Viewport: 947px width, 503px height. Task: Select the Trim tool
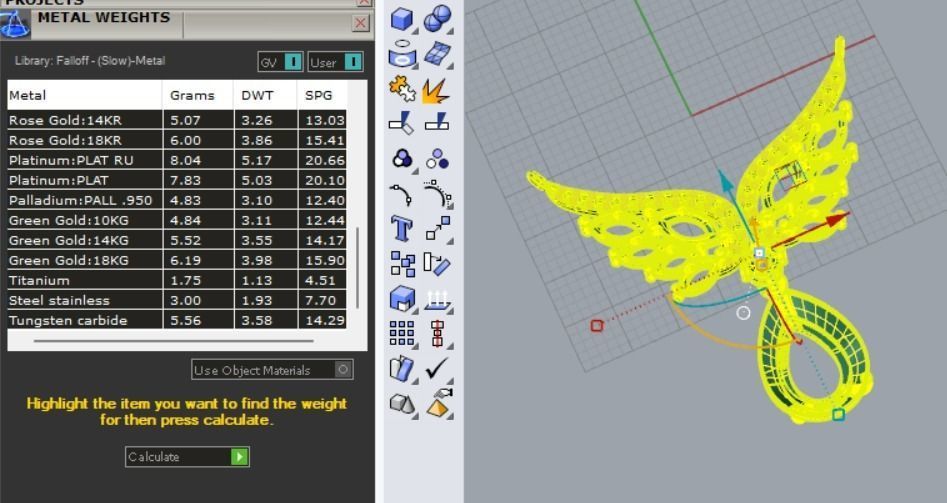point(401,123)
